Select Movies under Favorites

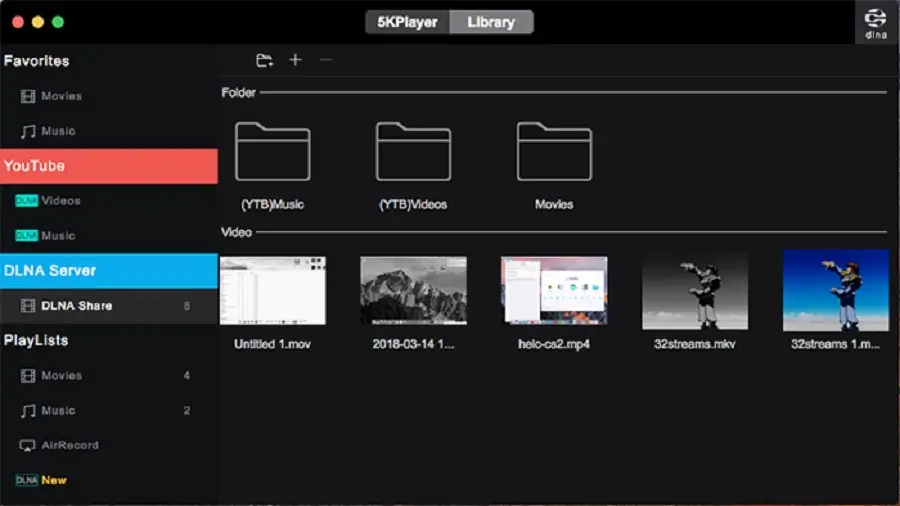109,96
